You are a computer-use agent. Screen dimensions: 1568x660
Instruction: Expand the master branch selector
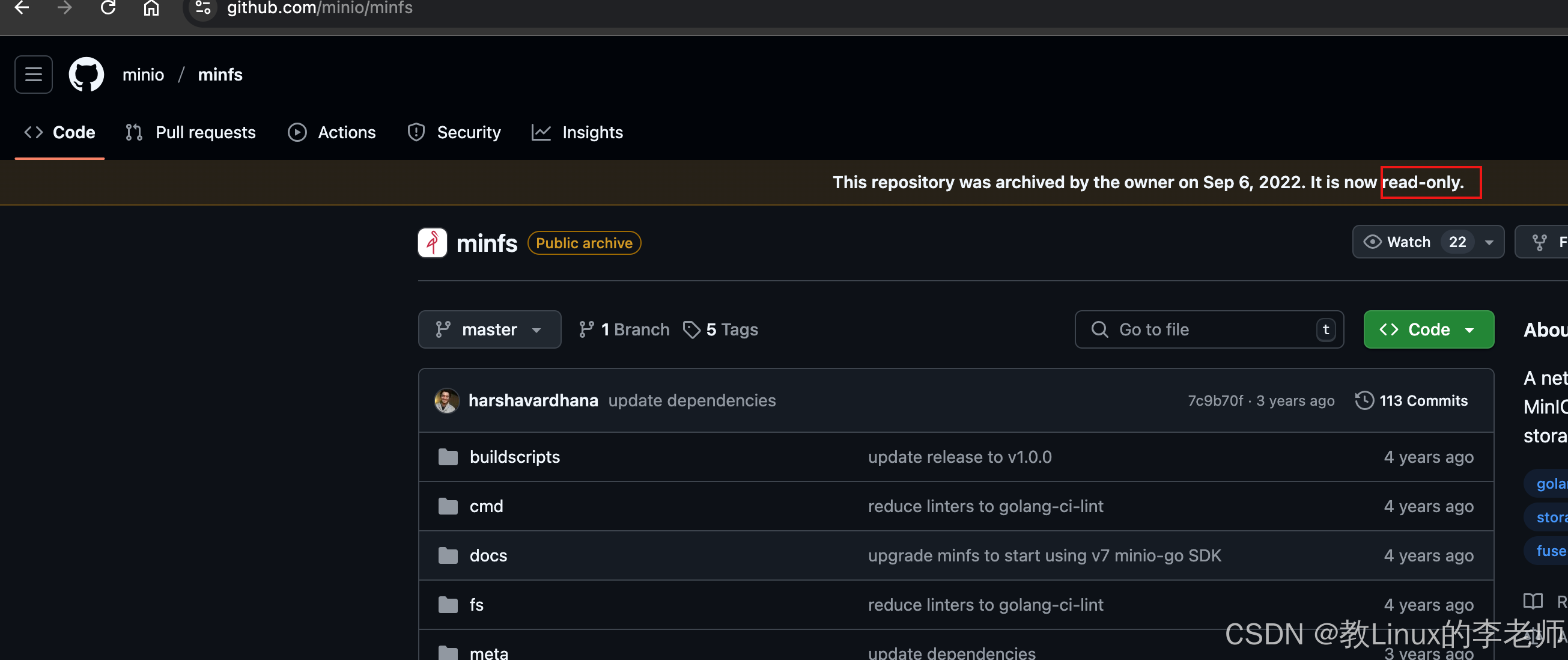490,329
